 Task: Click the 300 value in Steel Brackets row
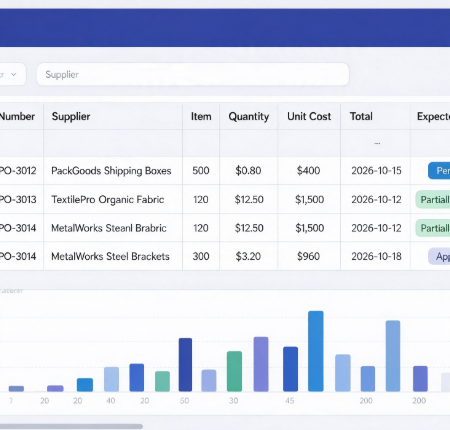coord(201,256)
